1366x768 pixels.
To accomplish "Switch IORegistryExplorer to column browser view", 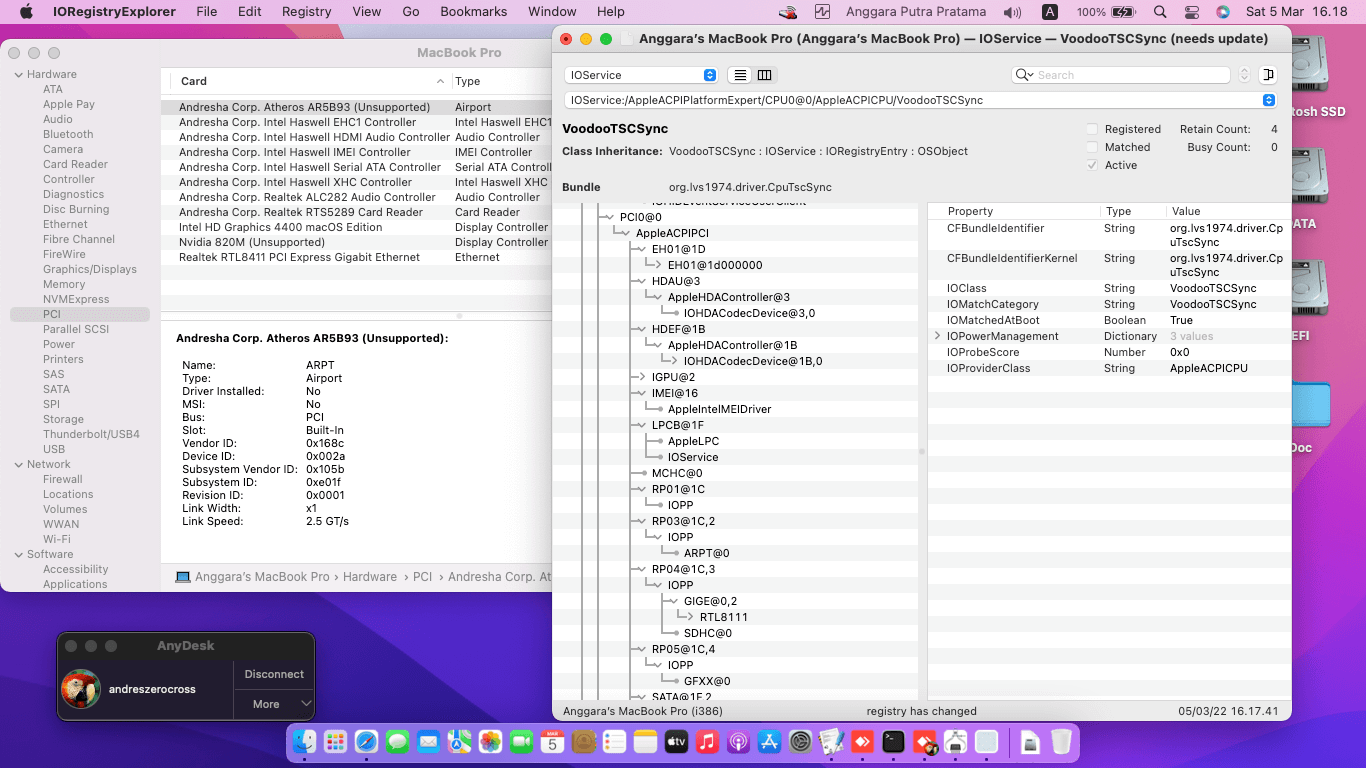I will click(x=765, y=75).
